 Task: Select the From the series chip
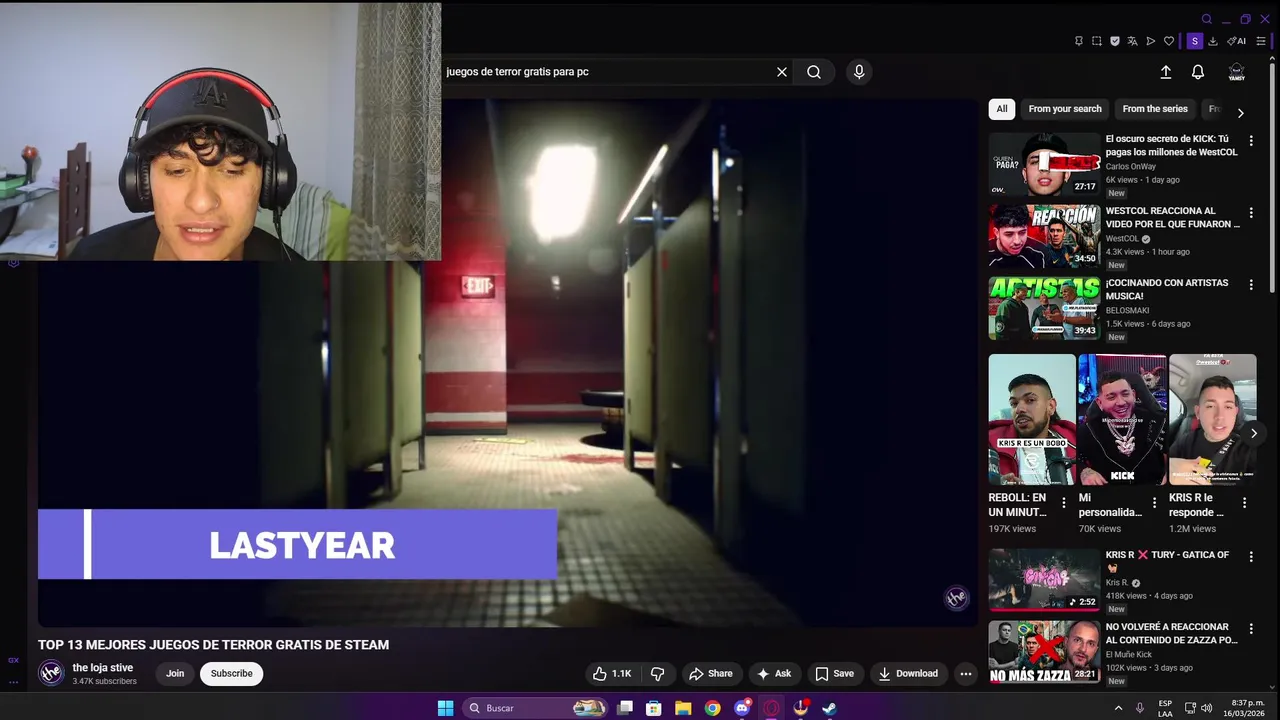pyautogui.click(x=1155, y=109)
